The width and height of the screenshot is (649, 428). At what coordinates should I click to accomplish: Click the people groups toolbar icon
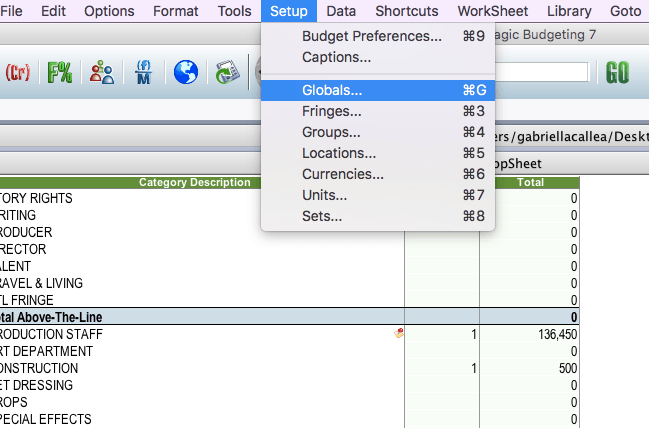point(102,72)
